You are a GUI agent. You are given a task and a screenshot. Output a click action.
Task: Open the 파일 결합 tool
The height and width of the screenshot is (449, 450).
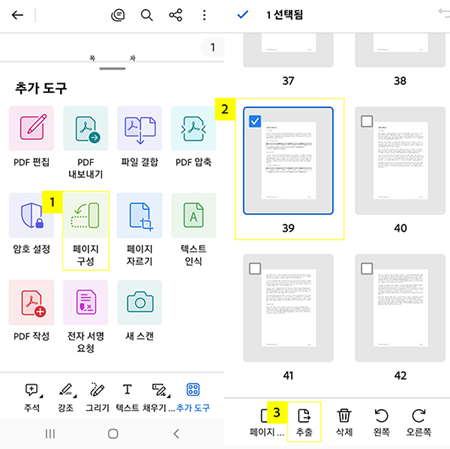point(140,137)
